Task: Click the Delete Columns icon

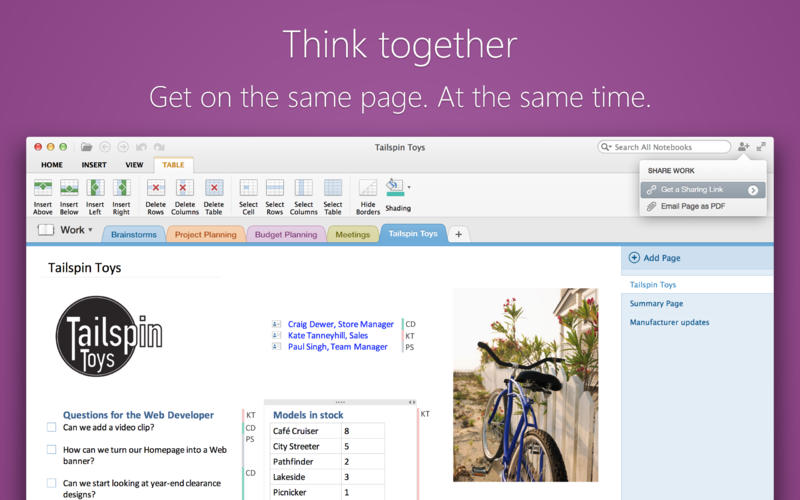Action: tap(185, 188)
